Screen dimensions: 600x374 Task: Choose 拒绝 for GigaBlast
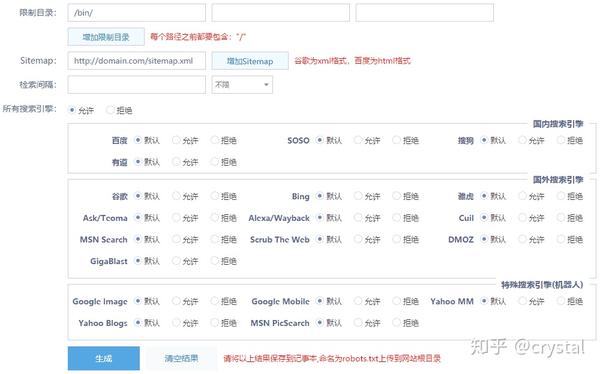215,261
